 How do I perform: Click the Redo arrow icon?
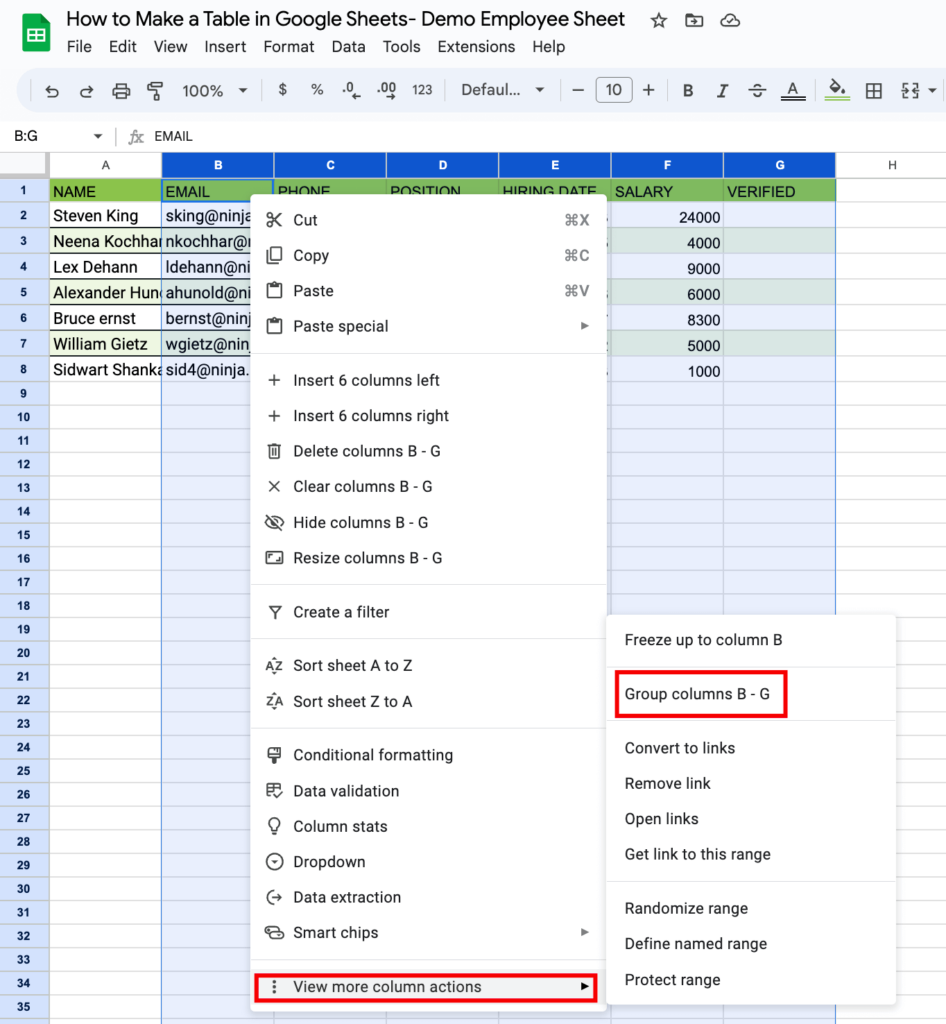click(86, 91)
